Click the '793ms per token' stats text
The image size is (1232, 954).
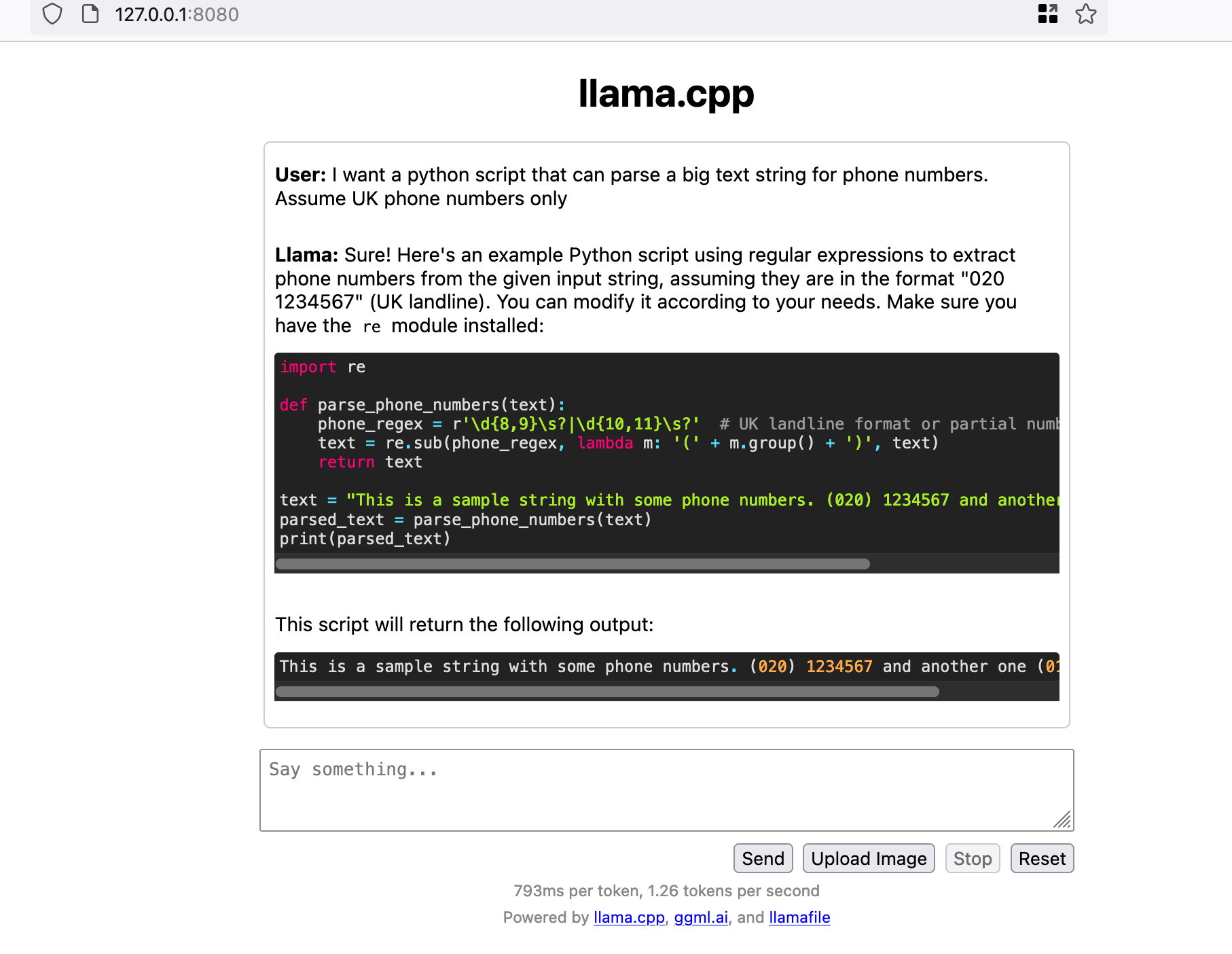click(666, 891)
